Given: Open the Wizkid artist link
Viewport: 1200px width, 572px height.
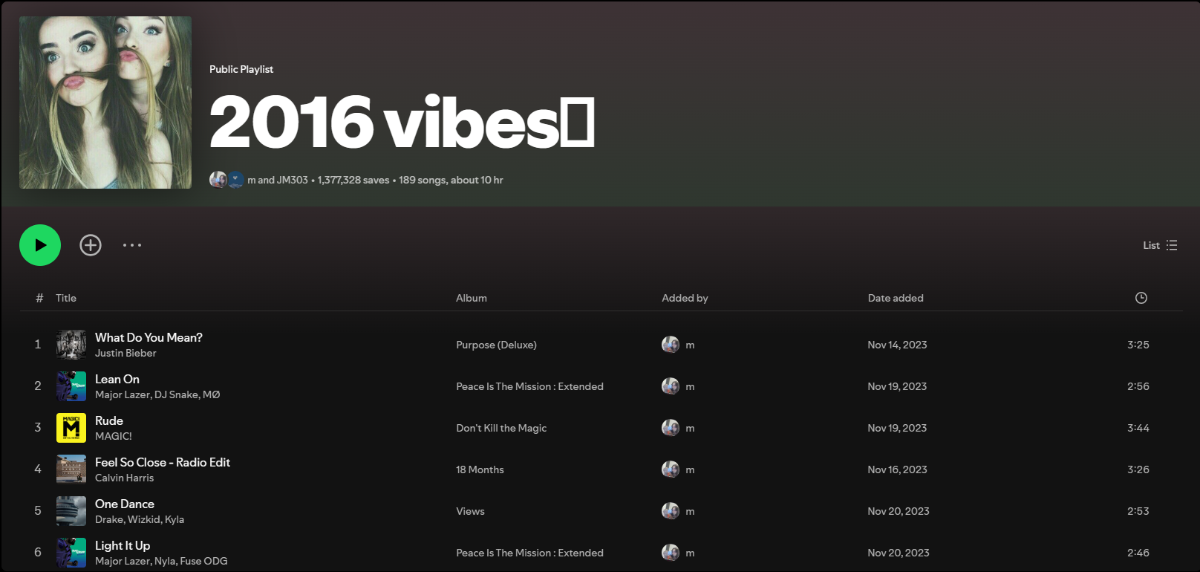Looking at the screenshot, I should coord(144,520).
